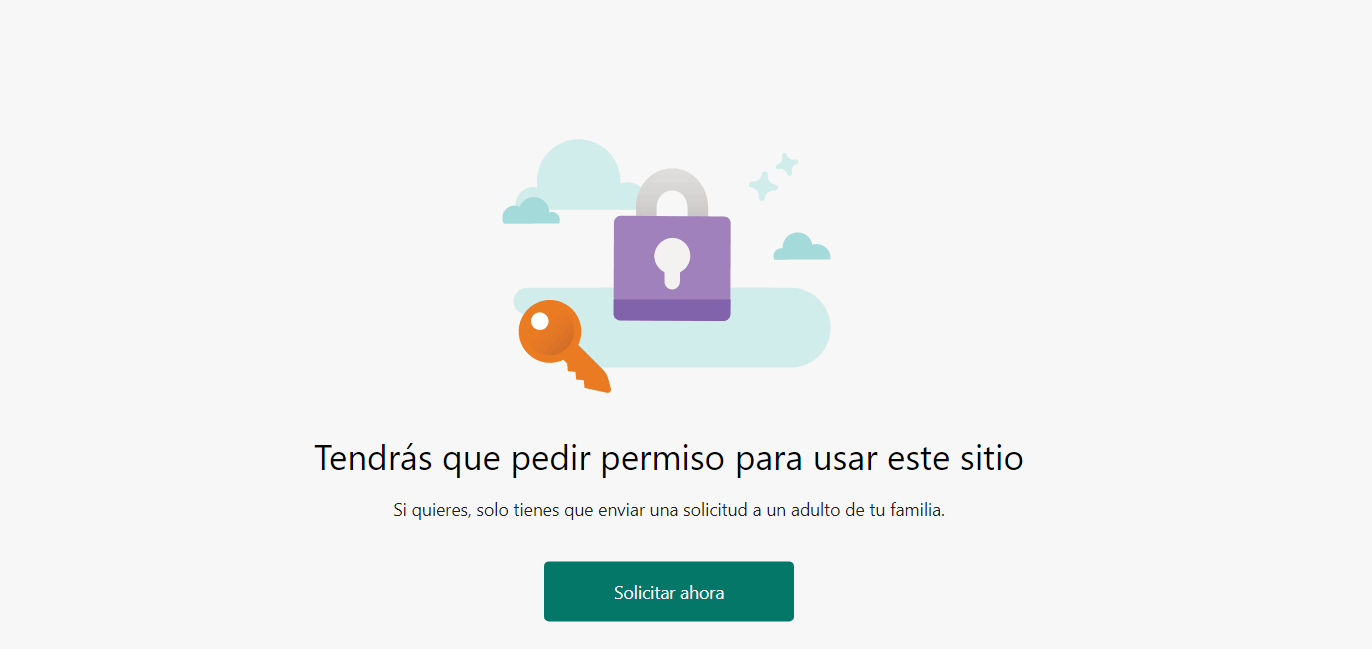Screen dimensions: 1372x649
Task: Click the white hole in the orange key
Action: coord(540,321)
